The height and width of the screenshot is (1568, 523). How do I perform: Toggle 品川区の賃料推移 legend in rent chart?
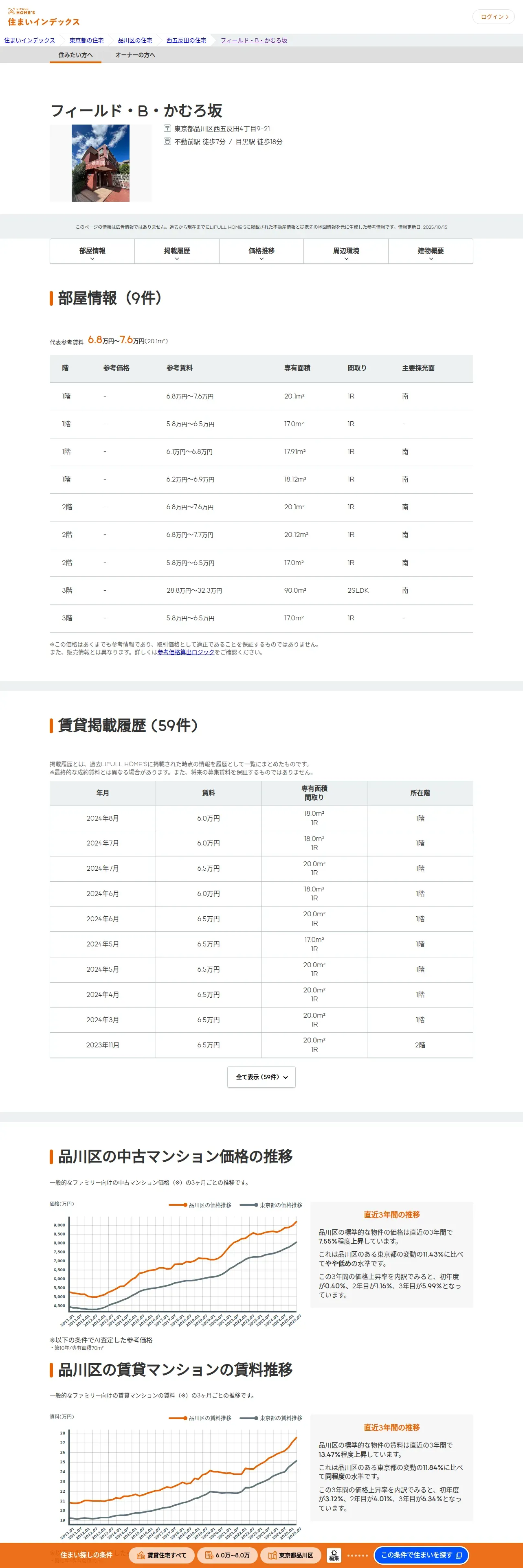[200, 1418]
